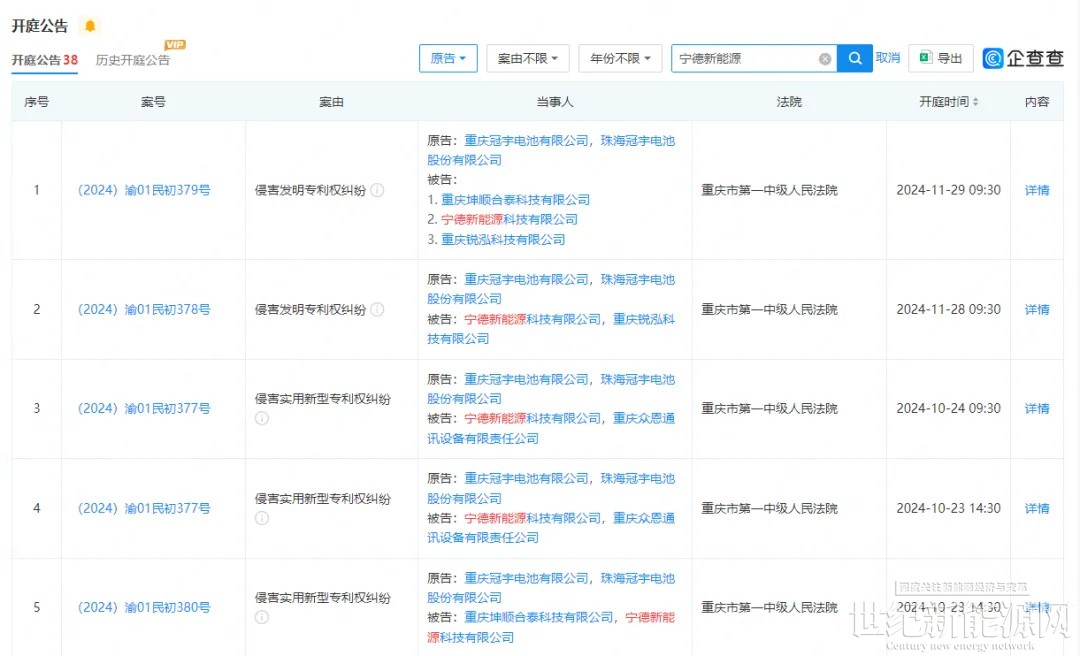Click the blue magnifier search button

[x=855, y=59]
